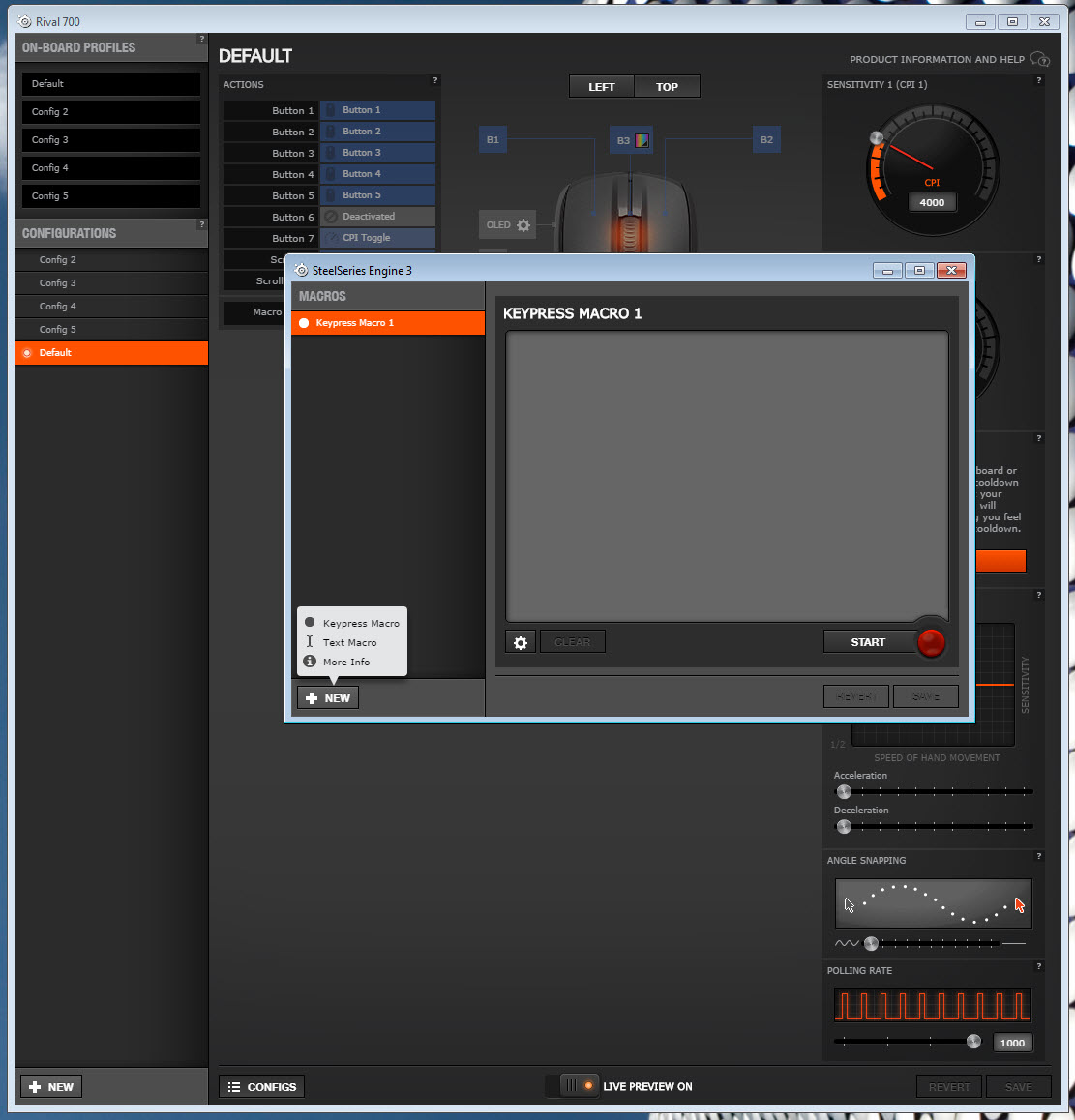Click Angle Snapping help question mark
This screenshot has height=1120, width=1075.
click(x=1038, y=856)
